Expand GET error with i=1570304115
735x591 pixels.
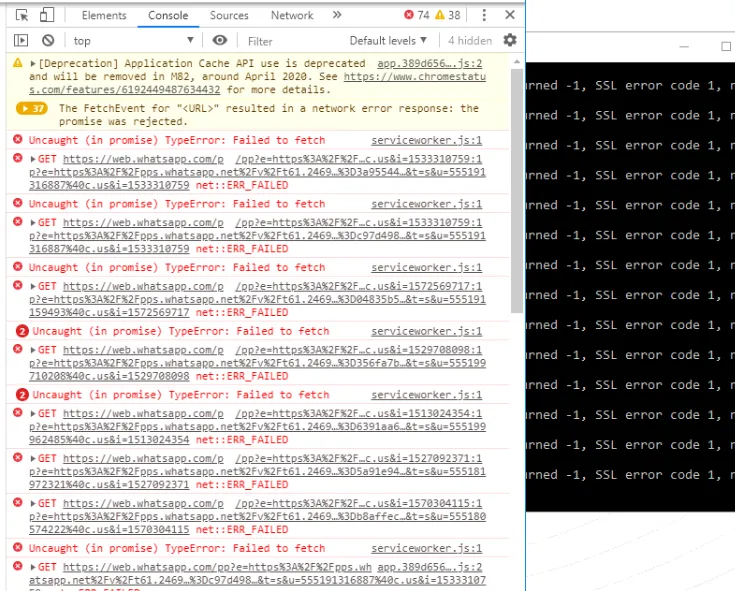point(33,504)
